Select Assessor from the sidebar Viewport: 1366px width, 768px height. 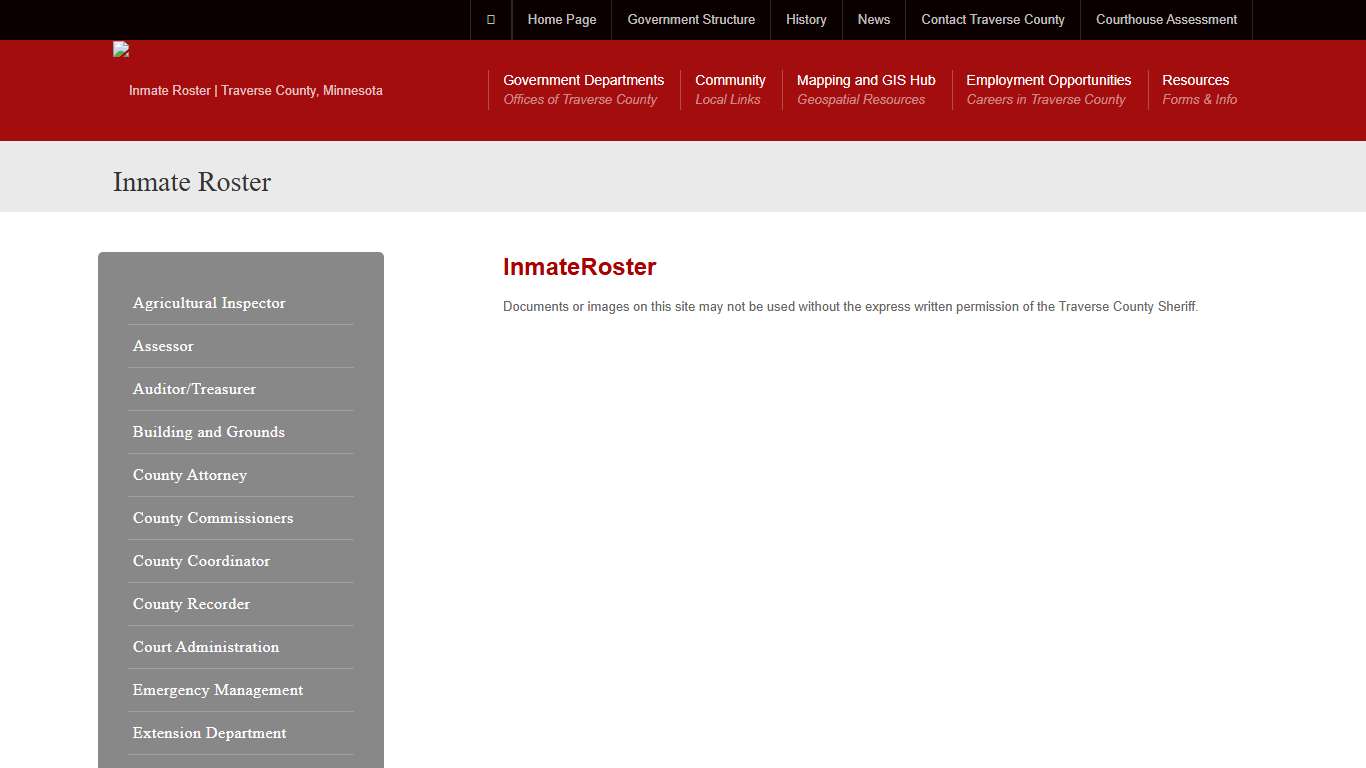click(163, 346)
